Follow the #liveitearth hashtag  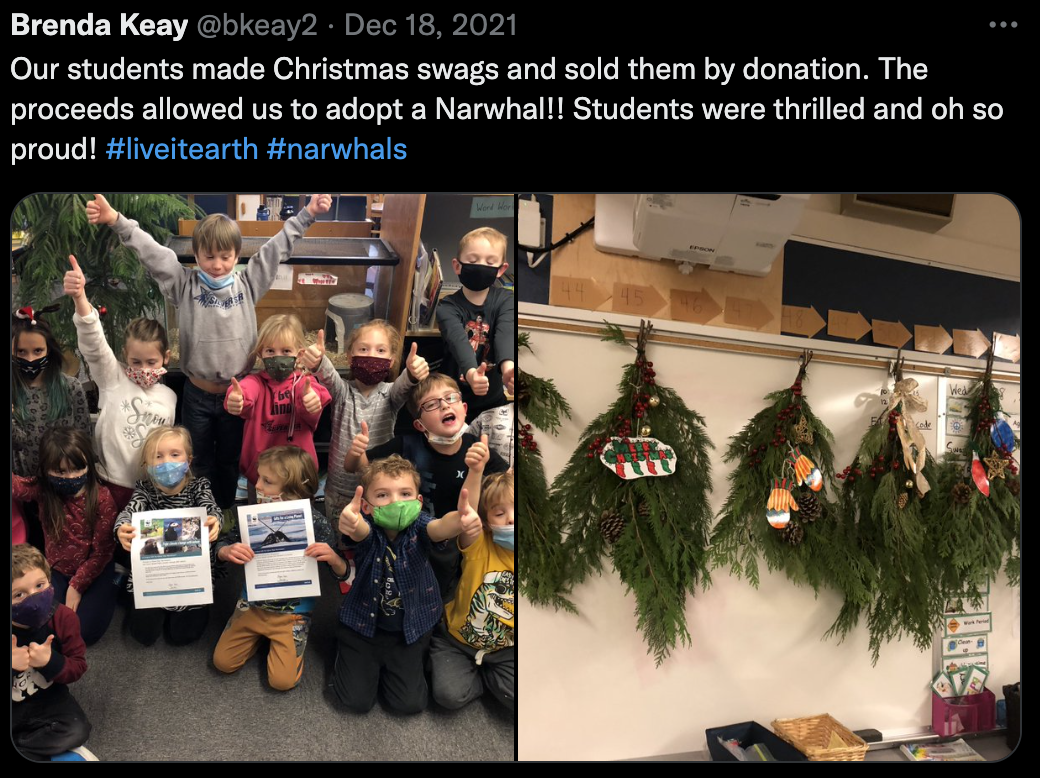pyautogui.click(x=182, y=149)
